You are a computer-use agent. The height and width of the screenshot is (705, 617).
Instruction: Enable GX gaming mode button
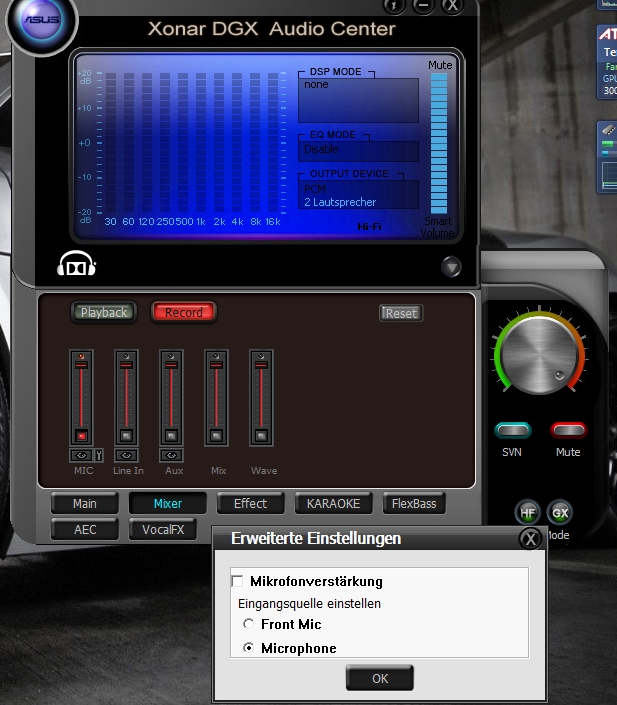(x=560, y=513)
